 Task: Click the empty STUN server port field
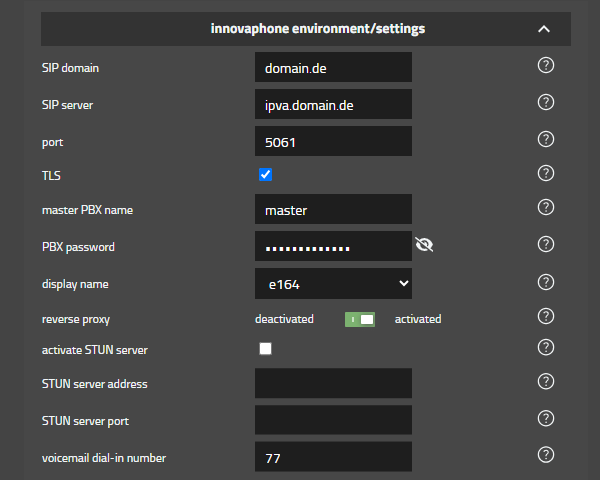tap(333, 420)
